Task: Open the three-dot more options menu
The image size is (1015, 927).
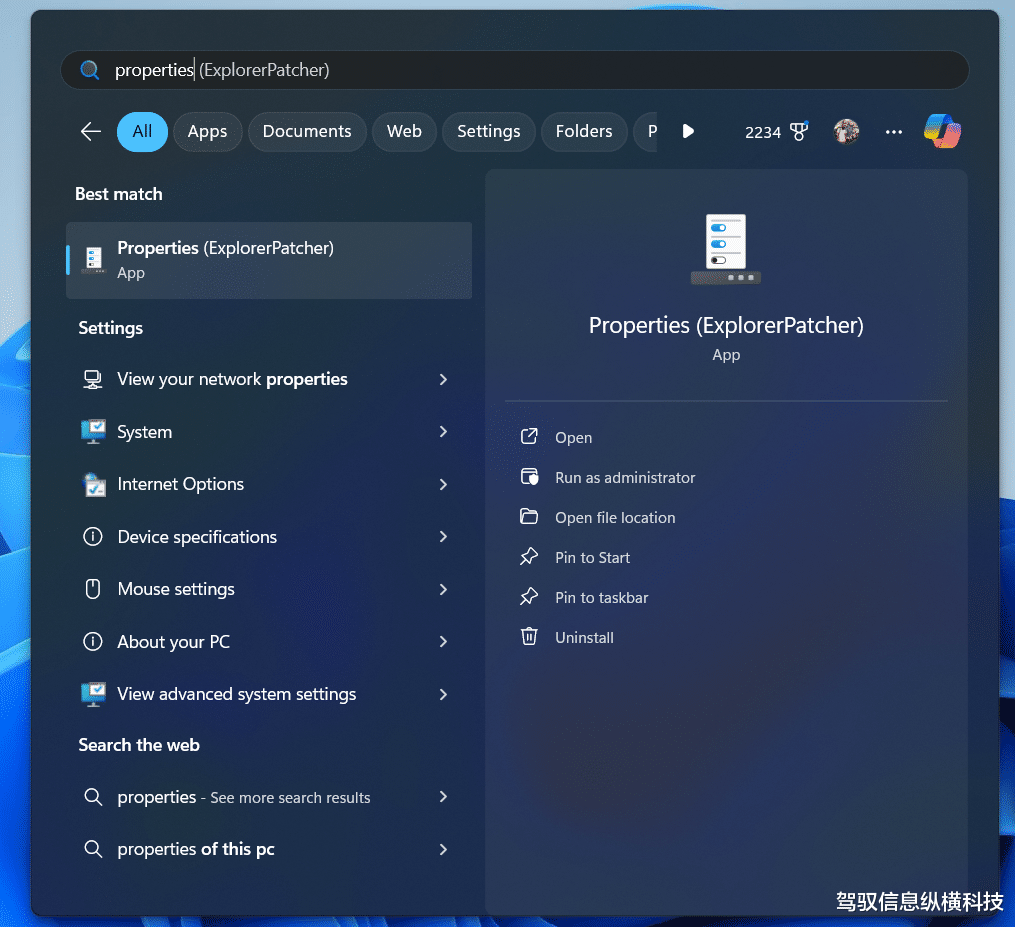Action: [x=894, y=132]
